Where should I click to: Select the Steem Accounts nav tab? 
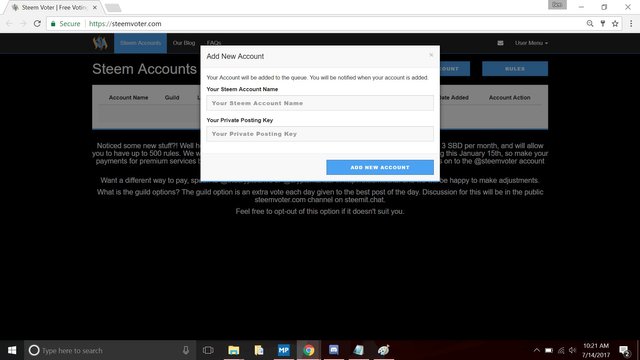coord(140,43)
